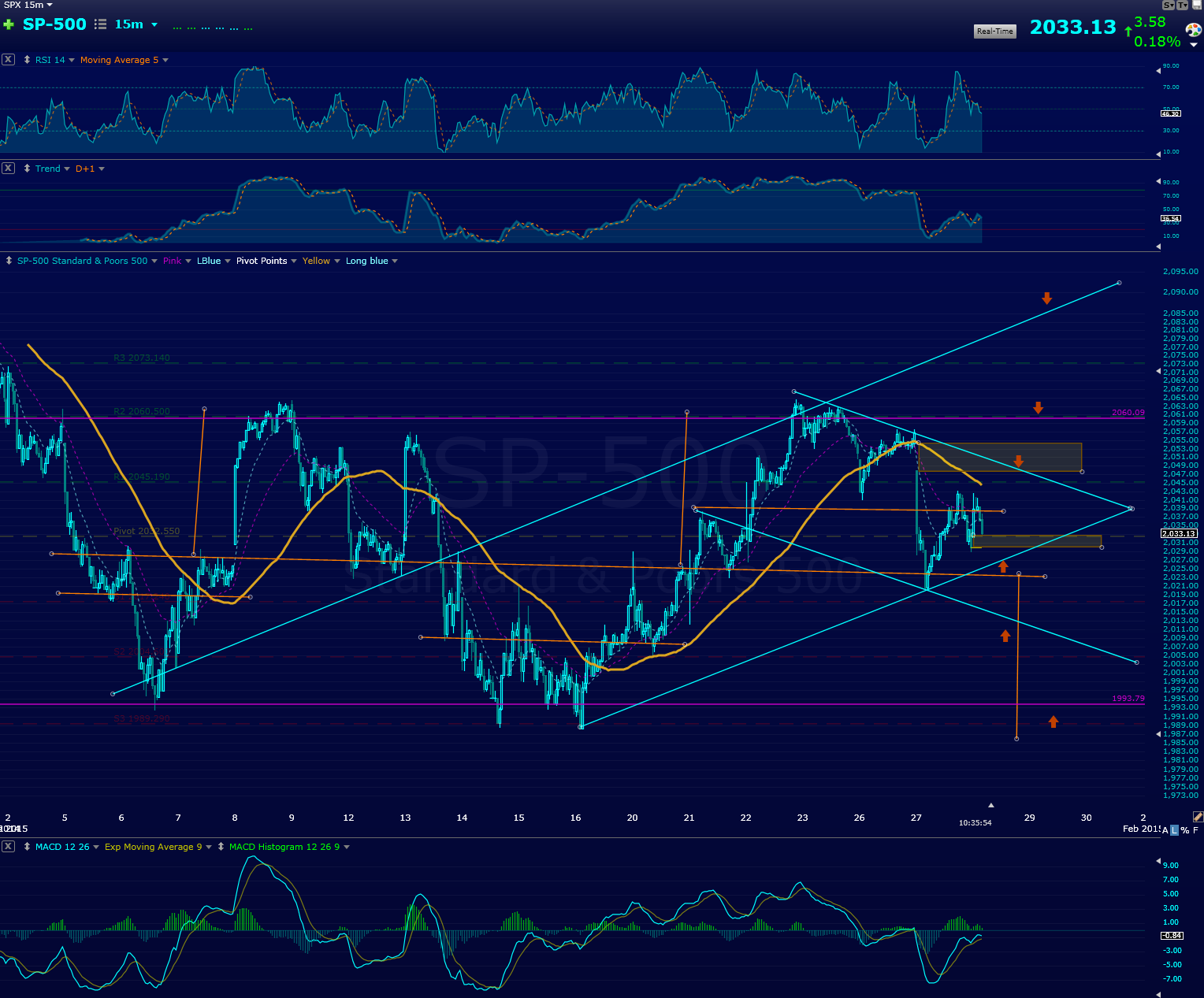Click the down arrow inside upper orange box

coord(1018,461)
